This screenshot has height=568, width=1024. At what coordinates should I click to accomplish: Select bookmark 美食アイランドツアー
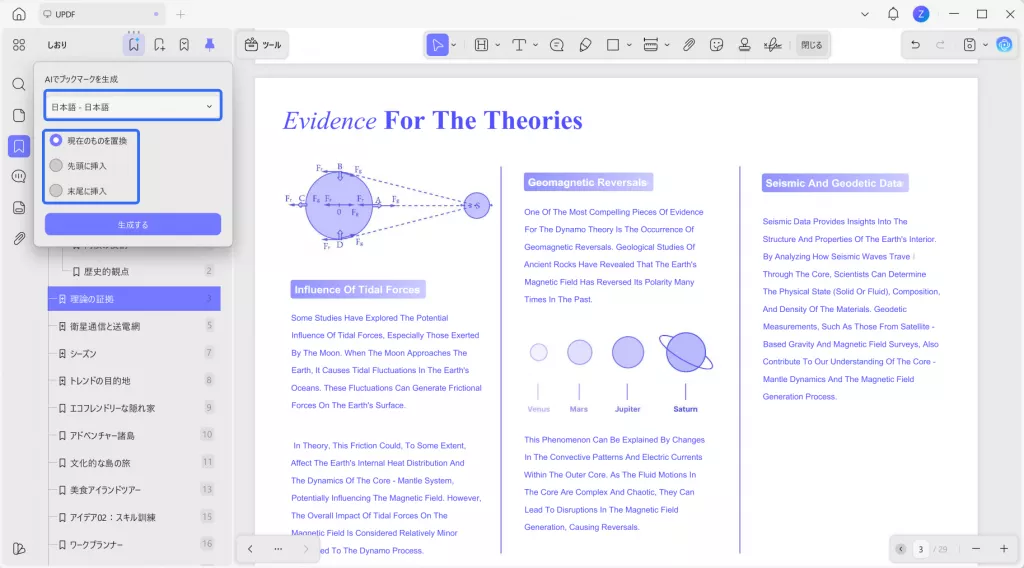(105, 490)
